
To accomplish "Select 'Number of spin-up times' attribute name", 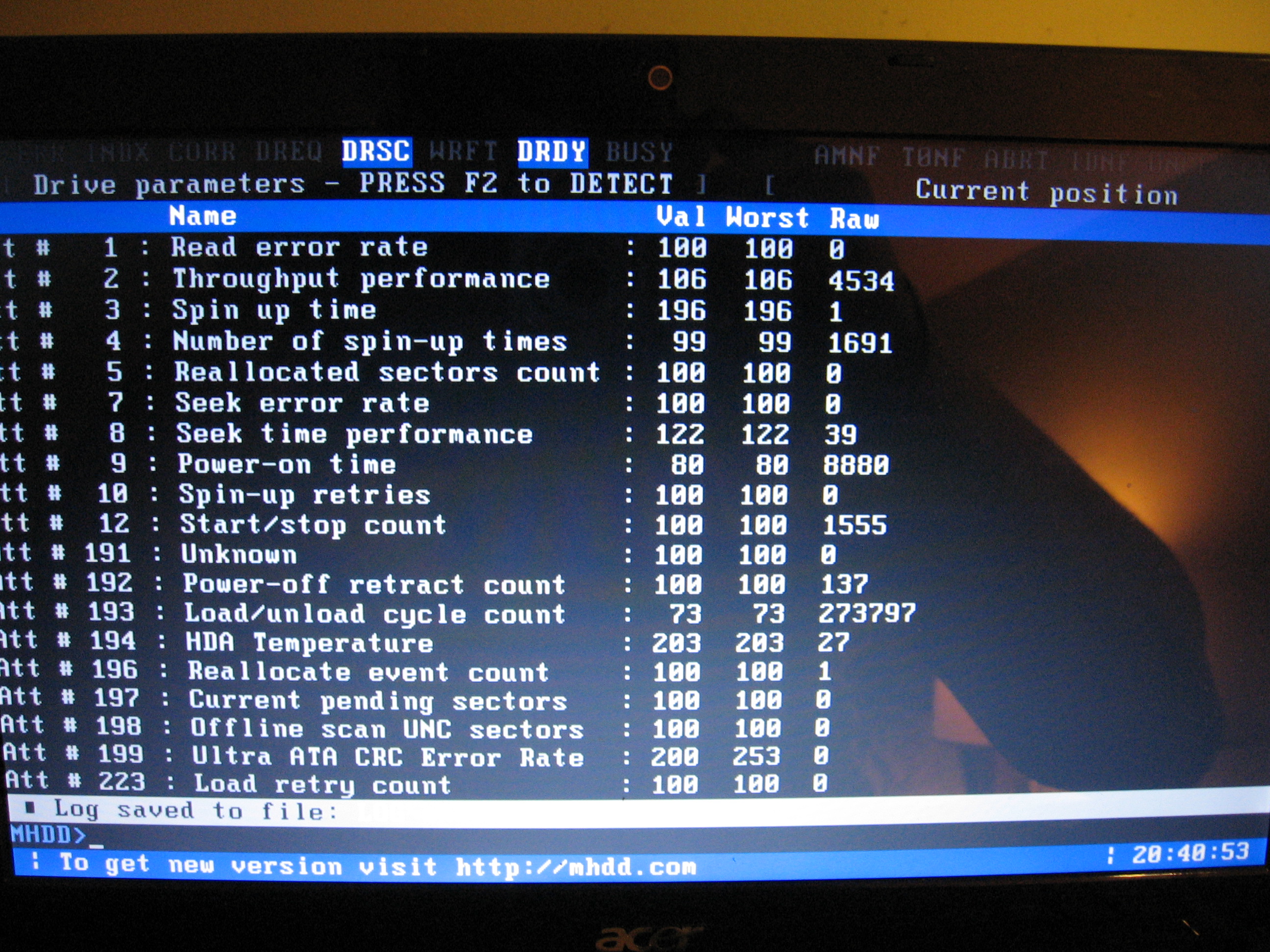I will coord(370,342).
